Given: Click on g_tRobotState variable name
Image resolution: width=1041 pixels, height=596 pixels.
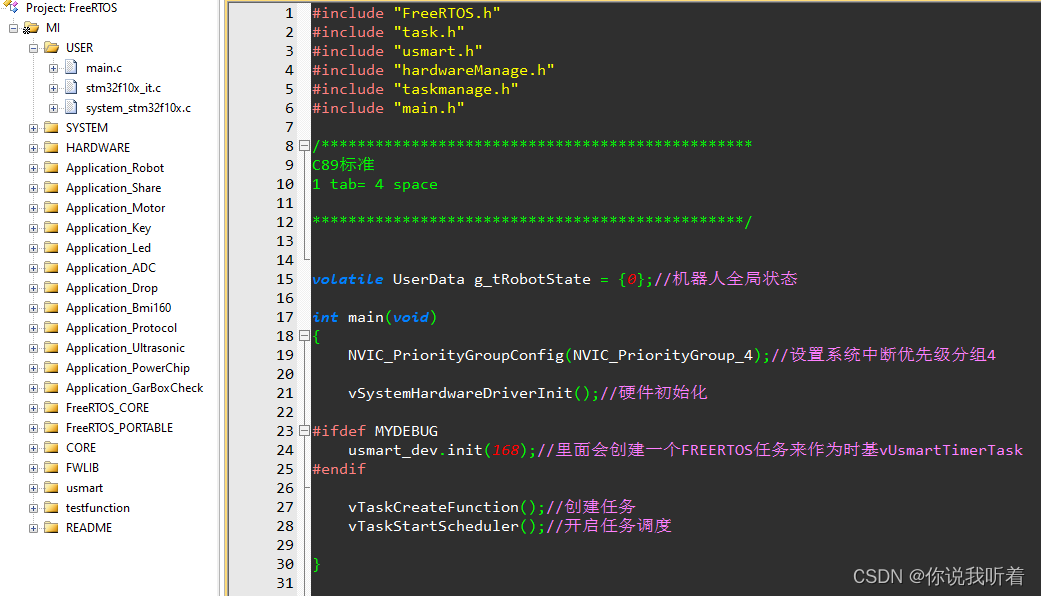Looking at the screenshot, I should pyautogui.click(x=532, y=279).
